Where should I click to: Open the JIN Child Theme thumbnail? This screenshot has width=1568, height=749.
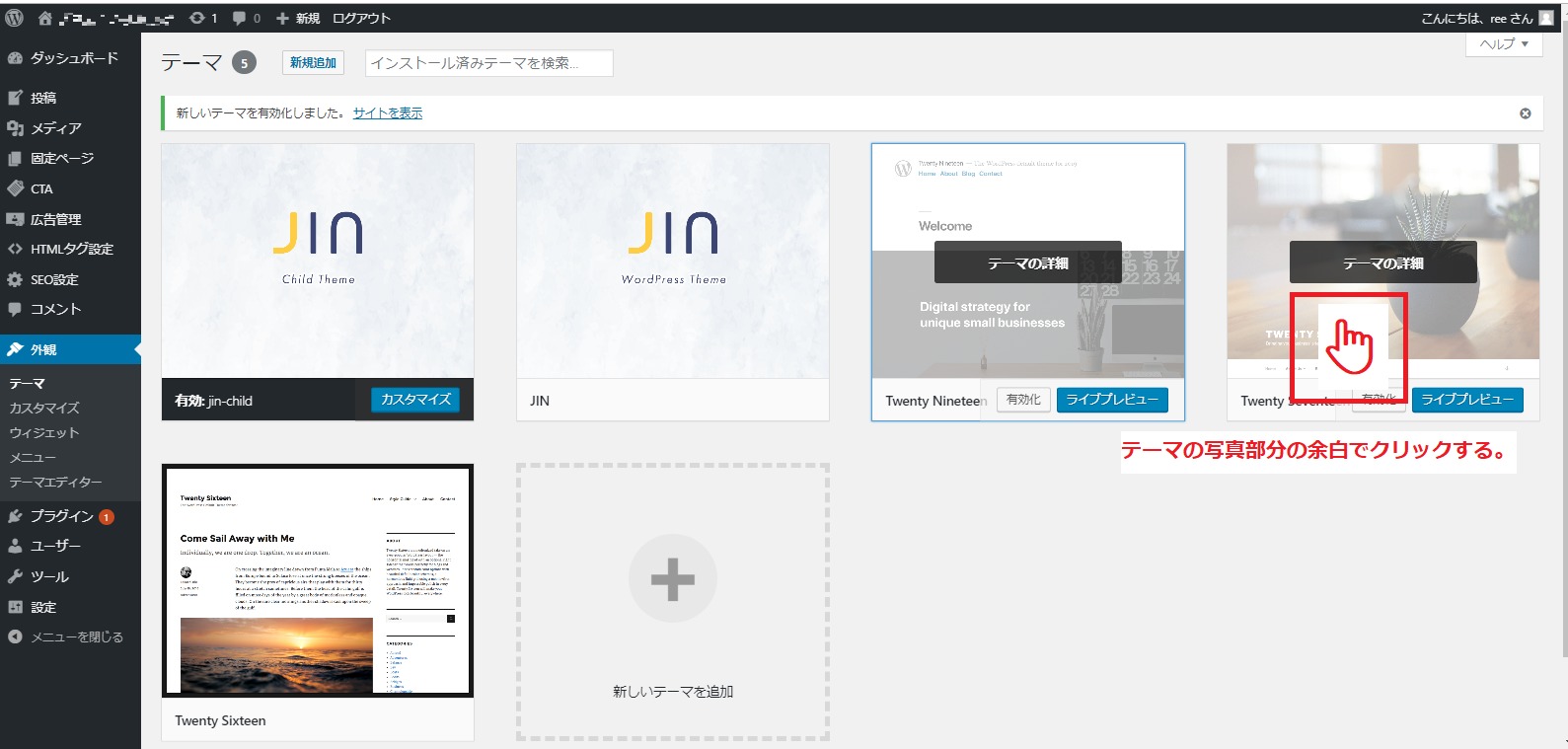click(318, 261)
